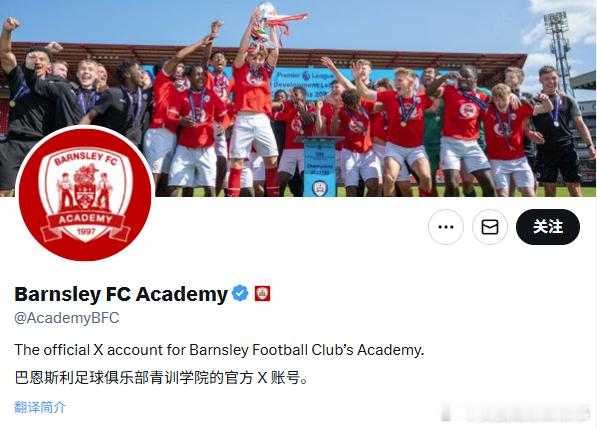The width and height of the screenshot is (597, 429).
Task: Click the stadium floodlight tower in banner
Action: 558,51
